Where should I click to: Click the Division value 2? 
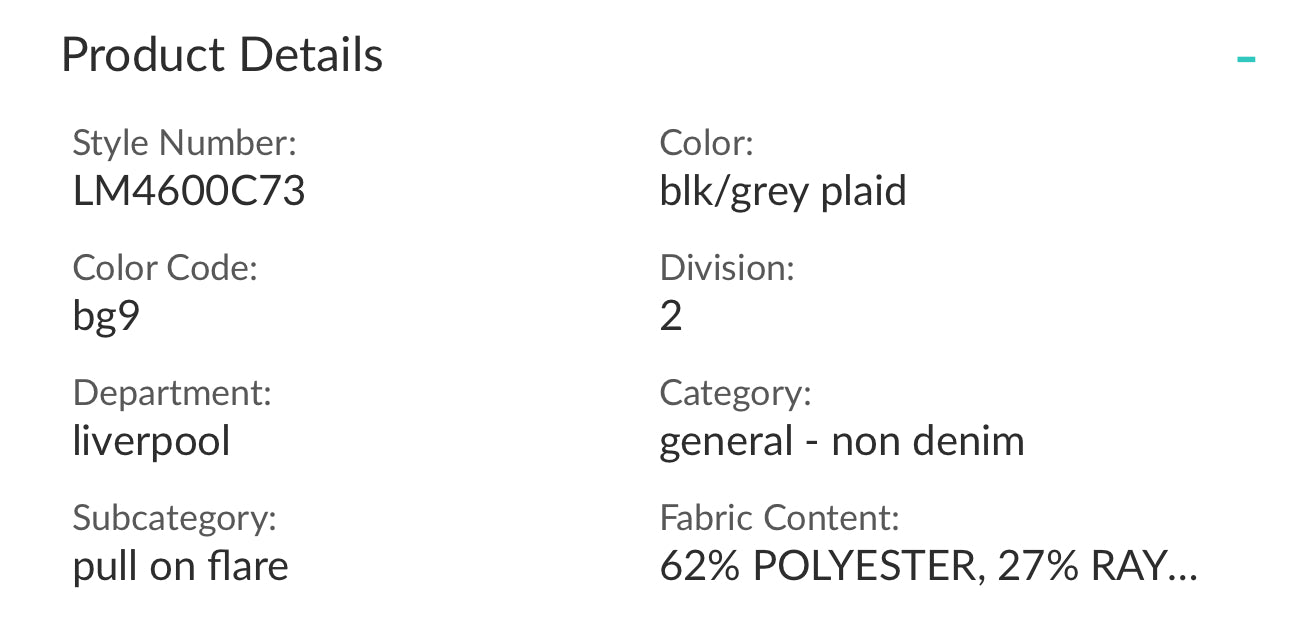[671, 316]
